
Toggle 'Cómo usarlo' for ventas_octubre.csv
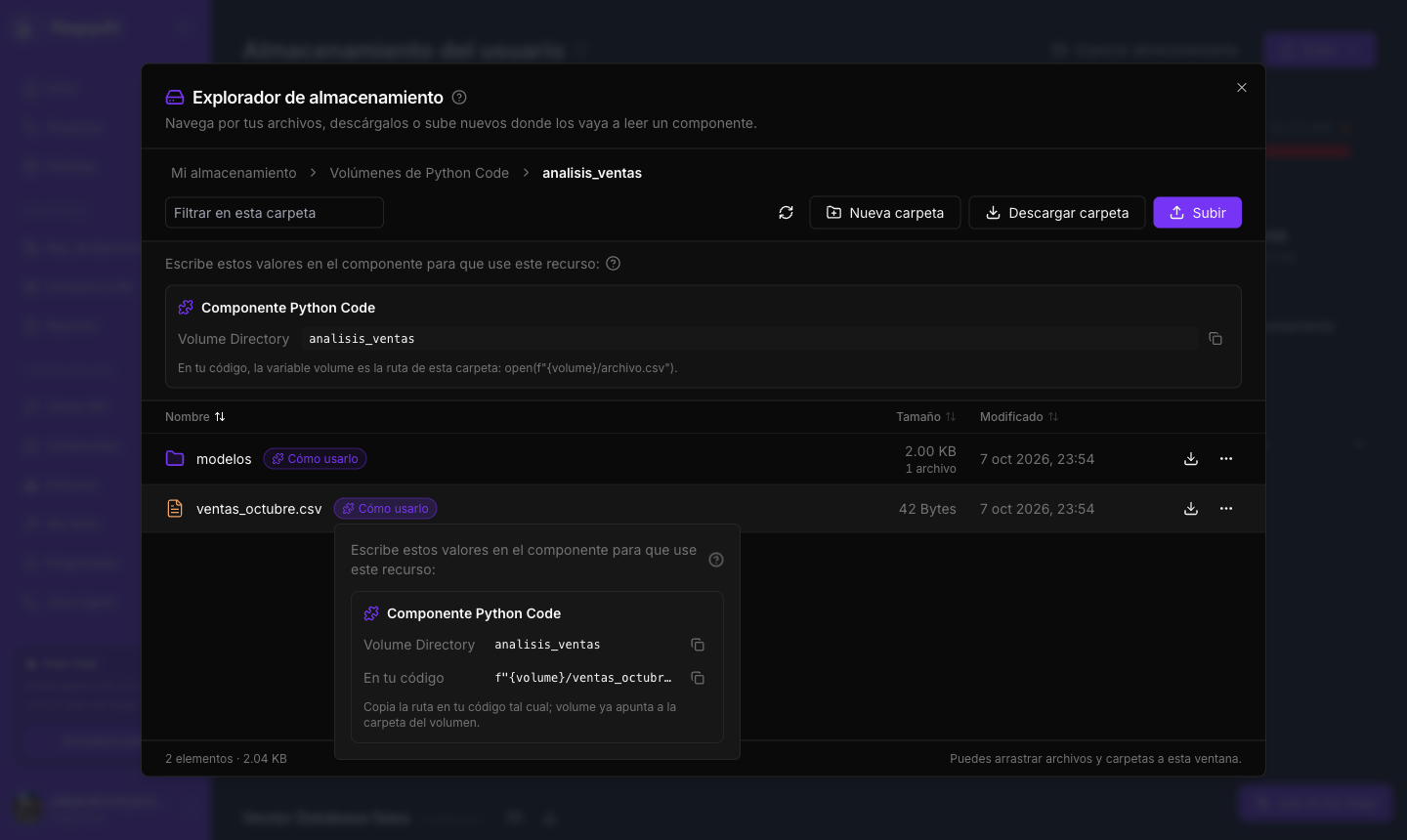386,509
